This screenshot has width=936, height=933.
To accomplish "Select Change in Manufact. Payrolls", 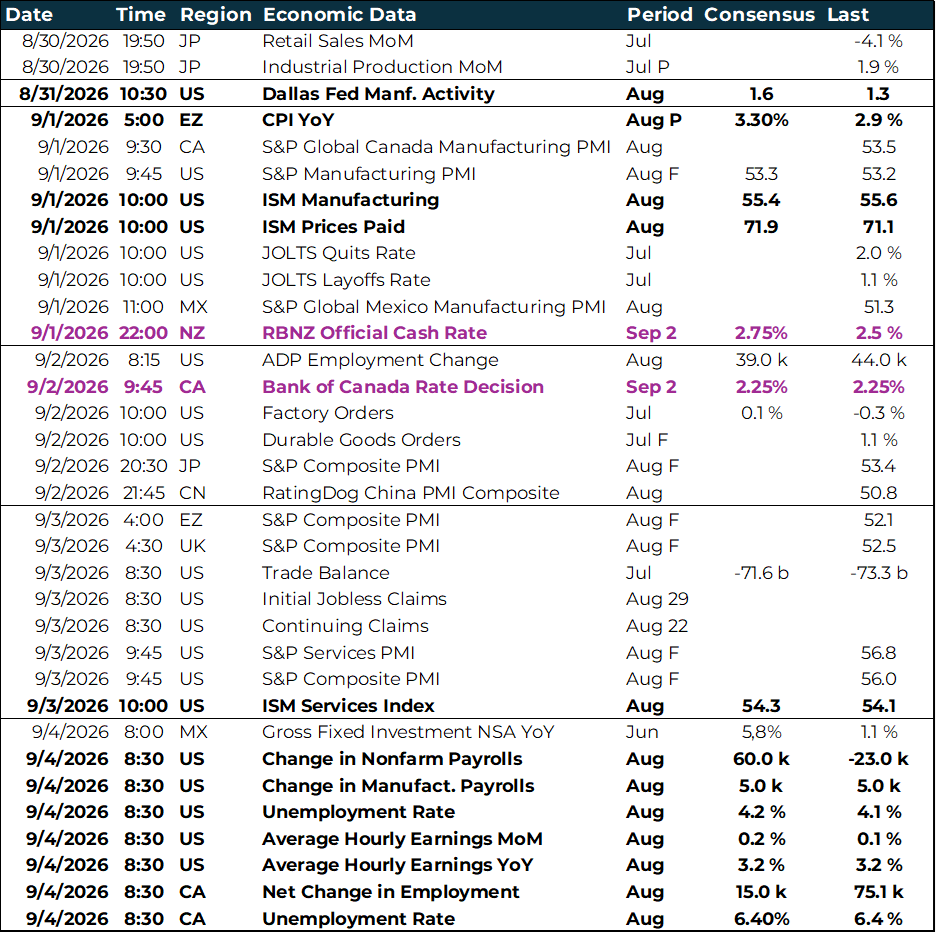I will pos(398,786).
